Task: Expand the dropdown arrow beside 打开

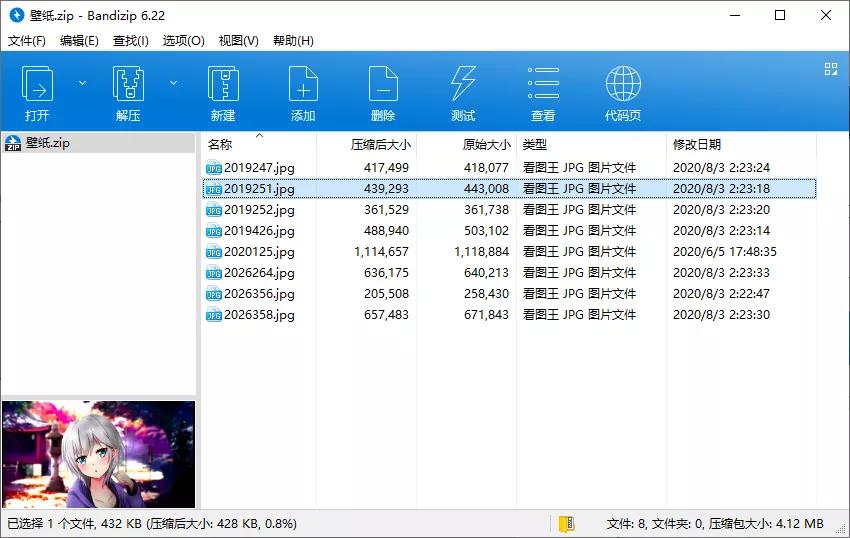Action: pyautogui.click(x=82, y=83)
